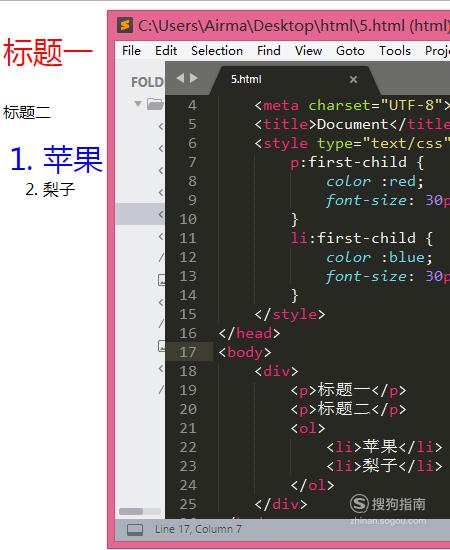Screen dimensions: 450x550
Task: Click the '2. 梨子' list item in browser page
Action: pos(50,189)
